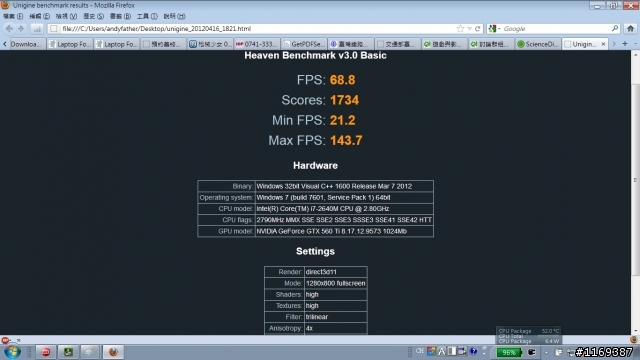The height and width of the screenshot is (360, 640).
Task: Open address bar history dropdown arrow
Action: click(x=469, y=29)
